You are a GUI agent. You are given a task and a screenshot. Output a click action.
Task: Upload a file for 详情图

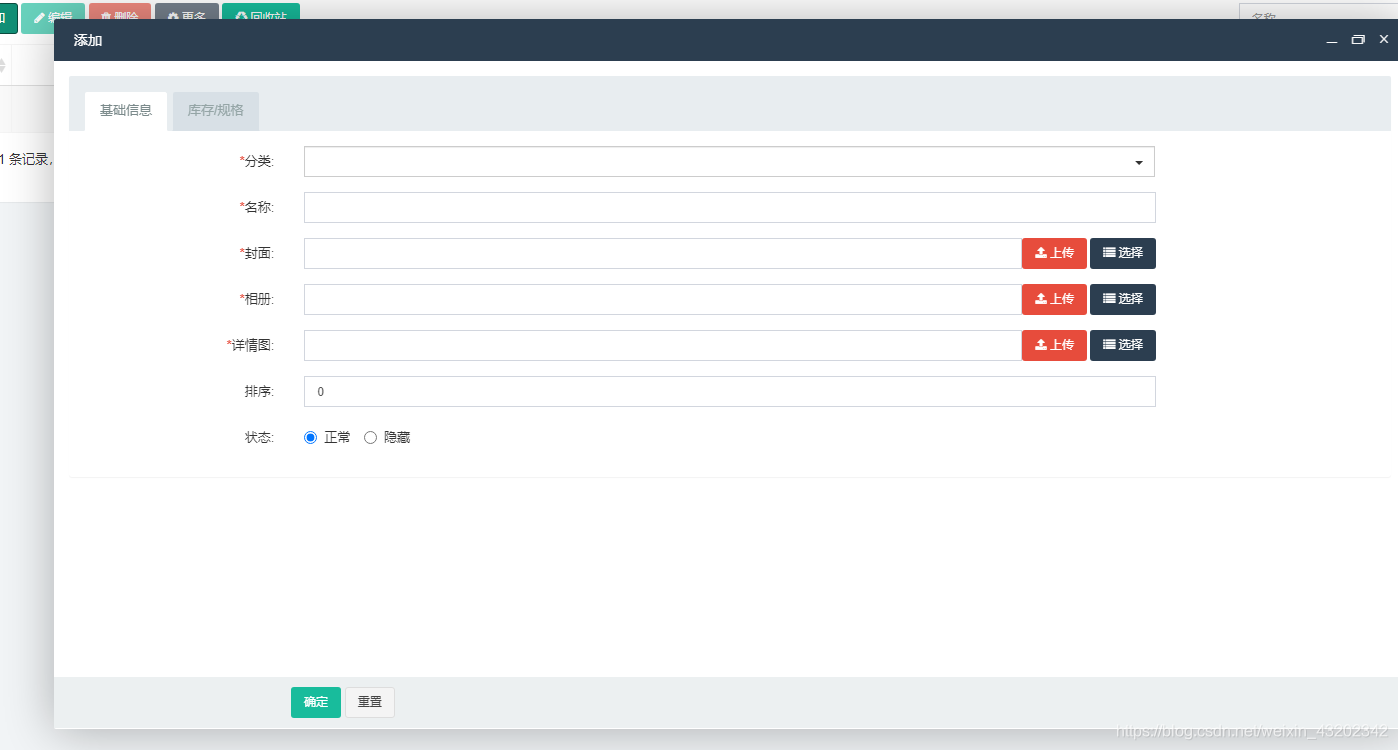(1054, 345)
